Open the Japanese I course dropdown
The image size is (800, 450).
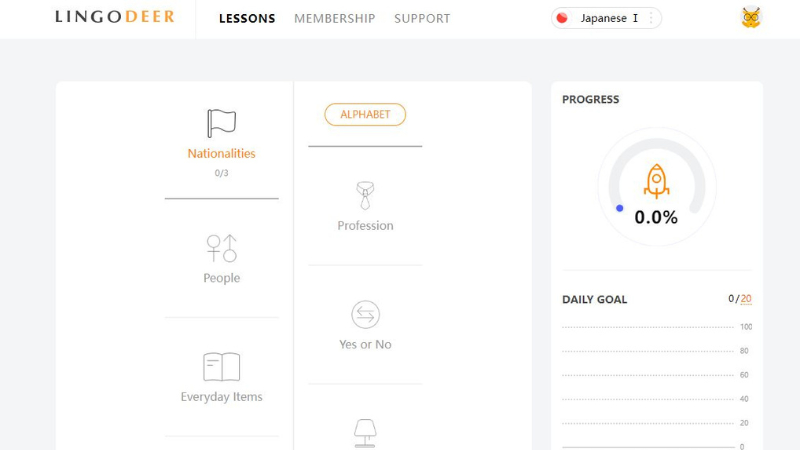pos(606,18)
